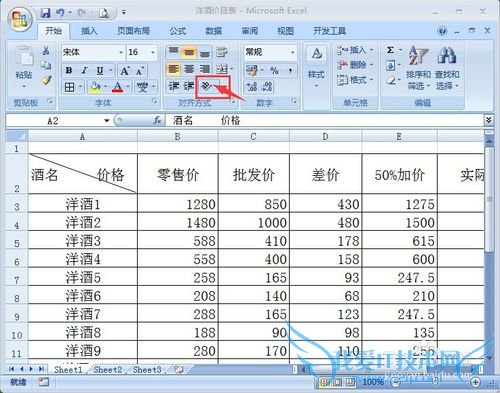The height and width of the screenshot is (393, 500).
Task: Apply comma style
Action: tap(290, 70)
